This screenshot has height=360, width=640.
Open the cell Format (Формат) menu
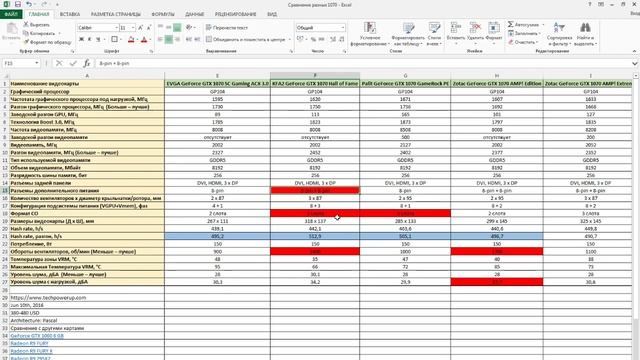[x=494, y=32]
